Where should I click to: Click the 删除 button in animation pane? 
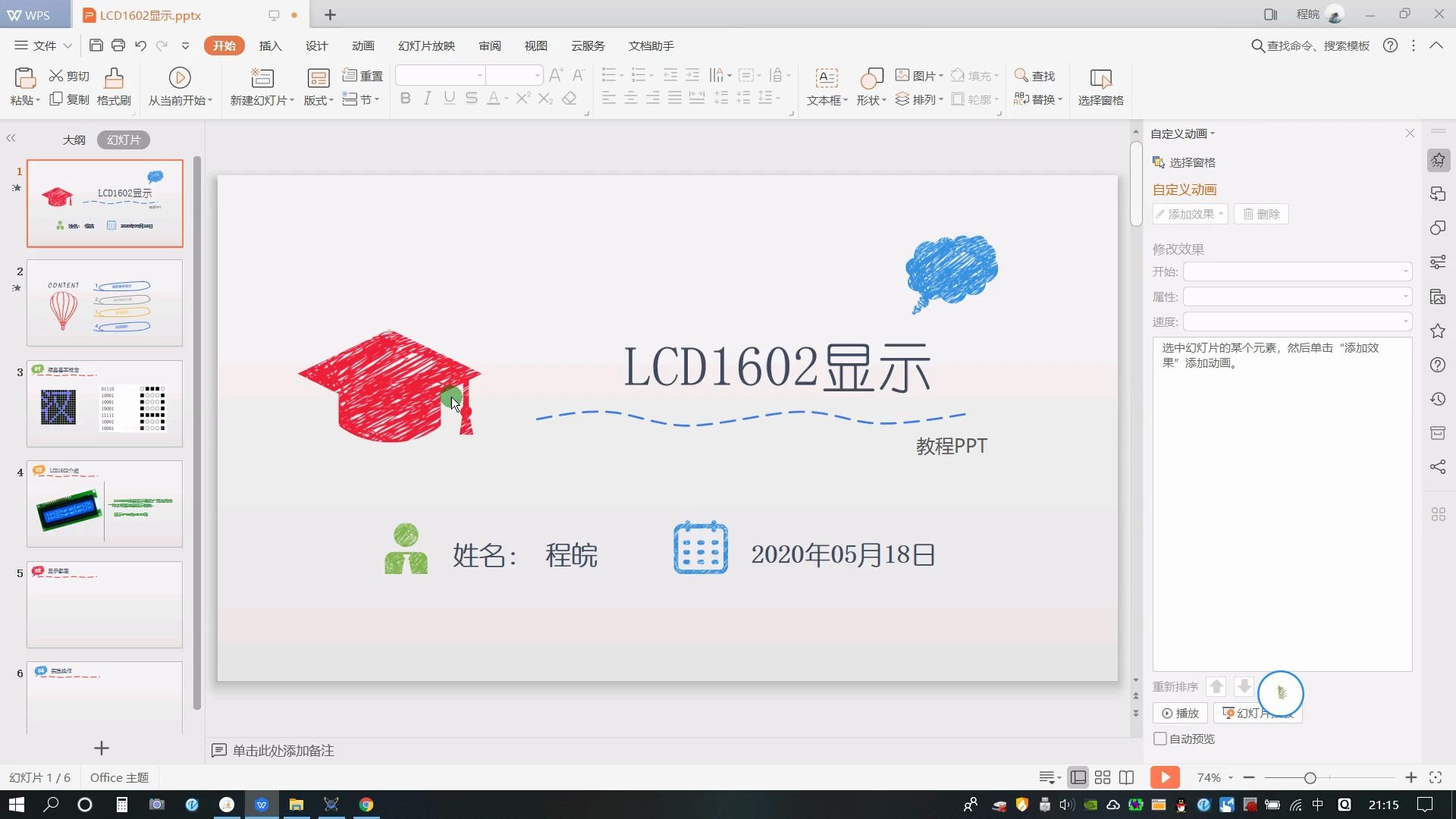tap(1260, 214)
